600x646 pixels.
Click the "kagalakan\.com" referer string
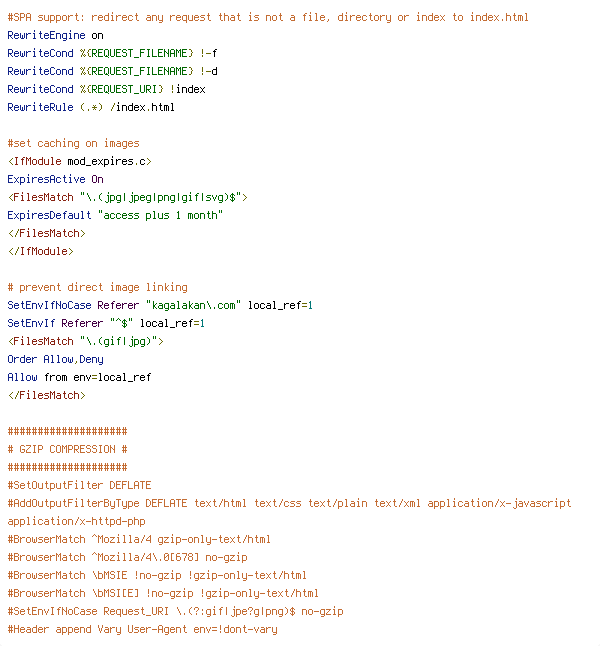point(193,305)
